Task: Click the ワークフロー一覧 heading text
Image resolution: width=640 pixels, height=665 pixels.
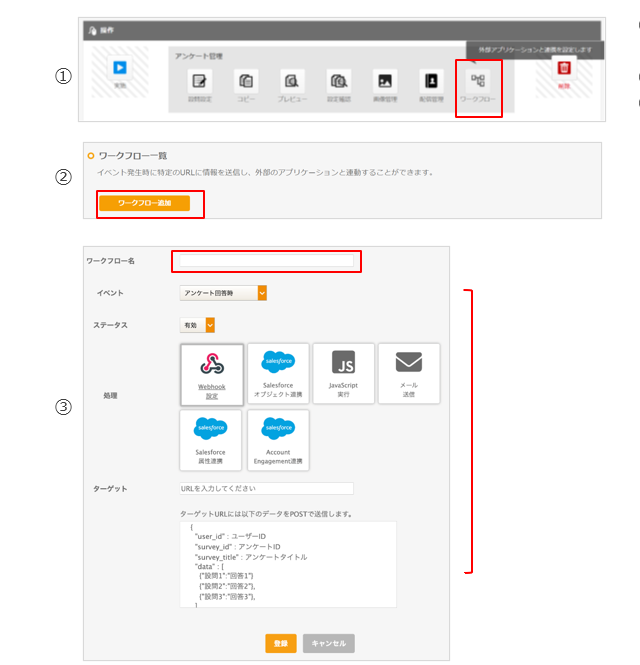Action: [x=133, y=156]
